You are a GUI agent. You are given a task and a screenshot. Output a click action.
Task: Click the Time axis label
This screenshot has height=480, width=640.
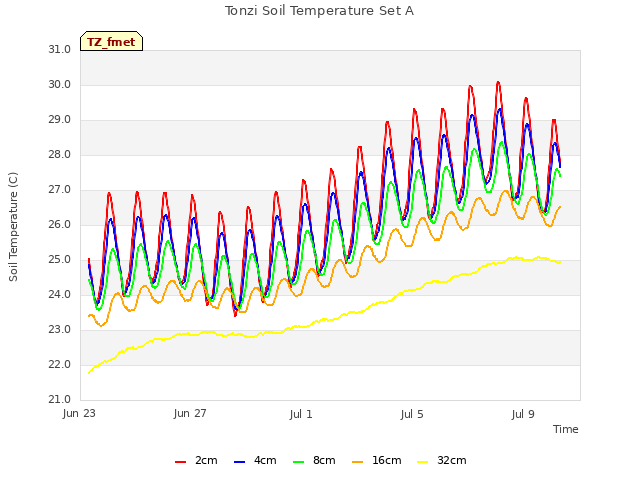[566, 429]
